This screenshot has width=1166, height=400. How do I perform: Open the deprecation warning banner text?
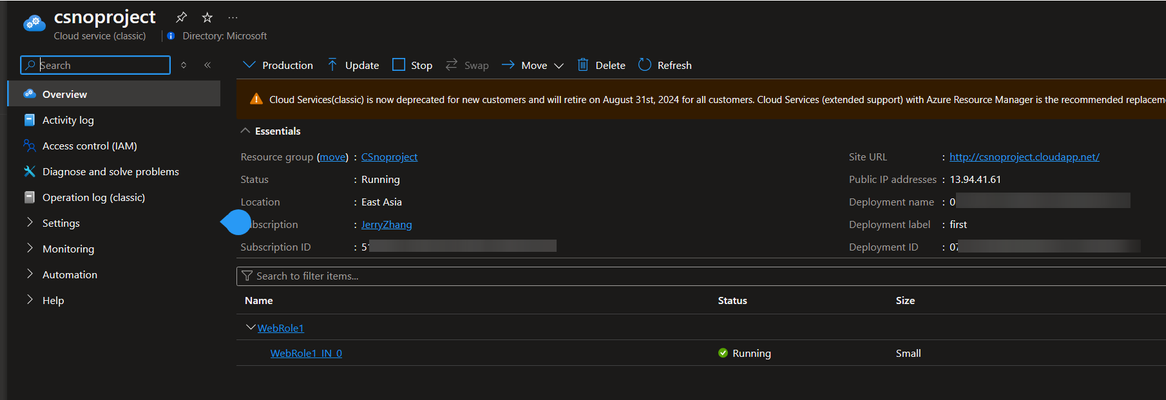[717, 99]
